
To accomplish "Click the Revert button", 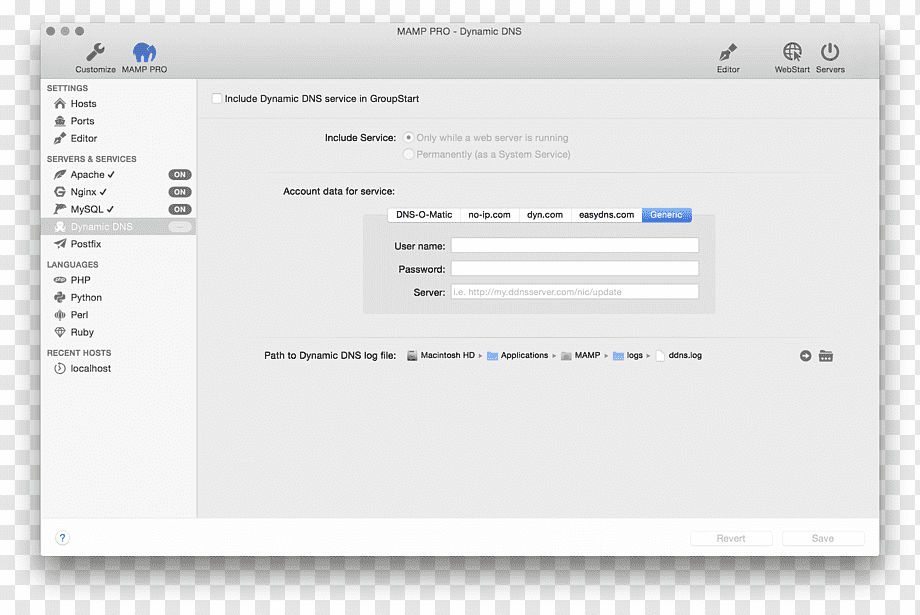I will [x=731, y=538].
